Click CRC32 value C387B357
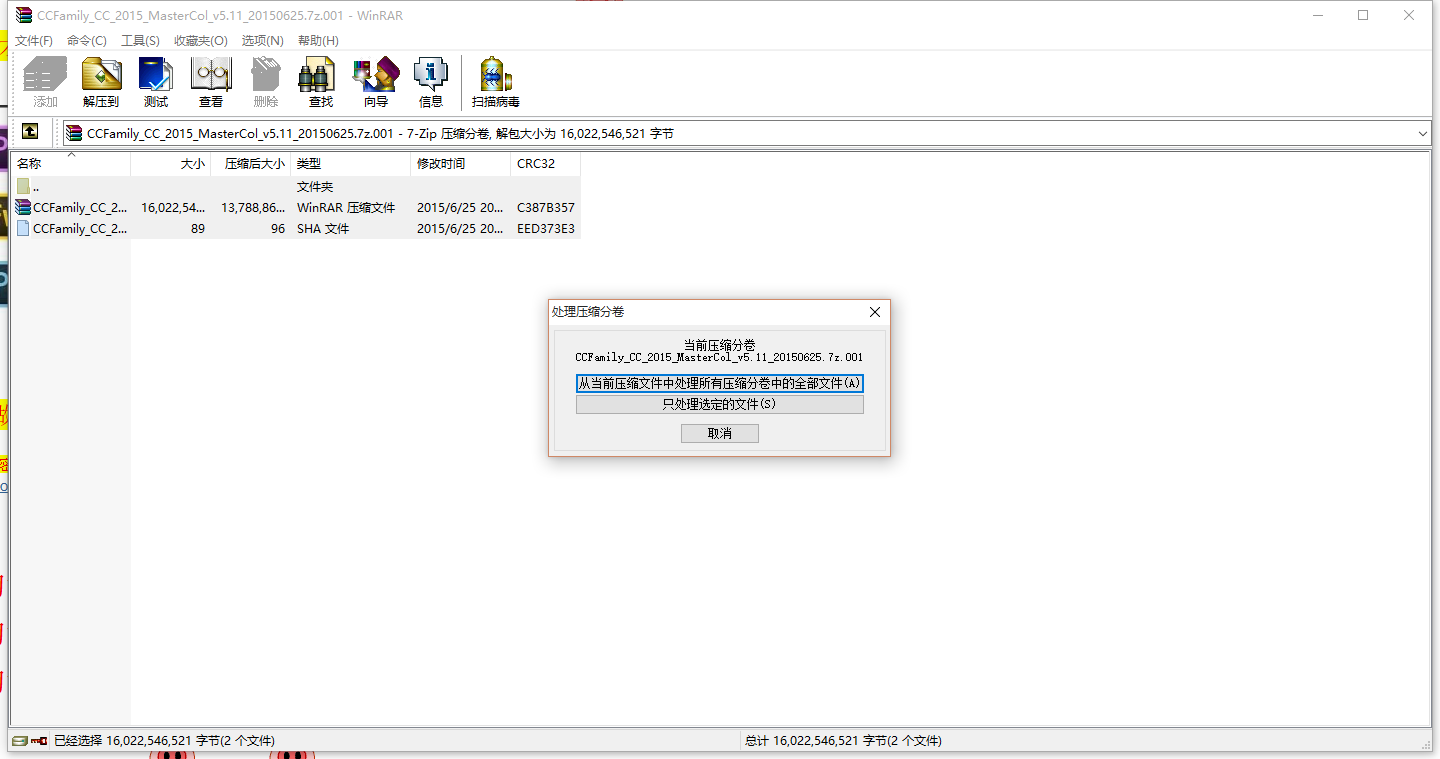1440x759 pixels. pyautogui.click(x=546, y=208)
